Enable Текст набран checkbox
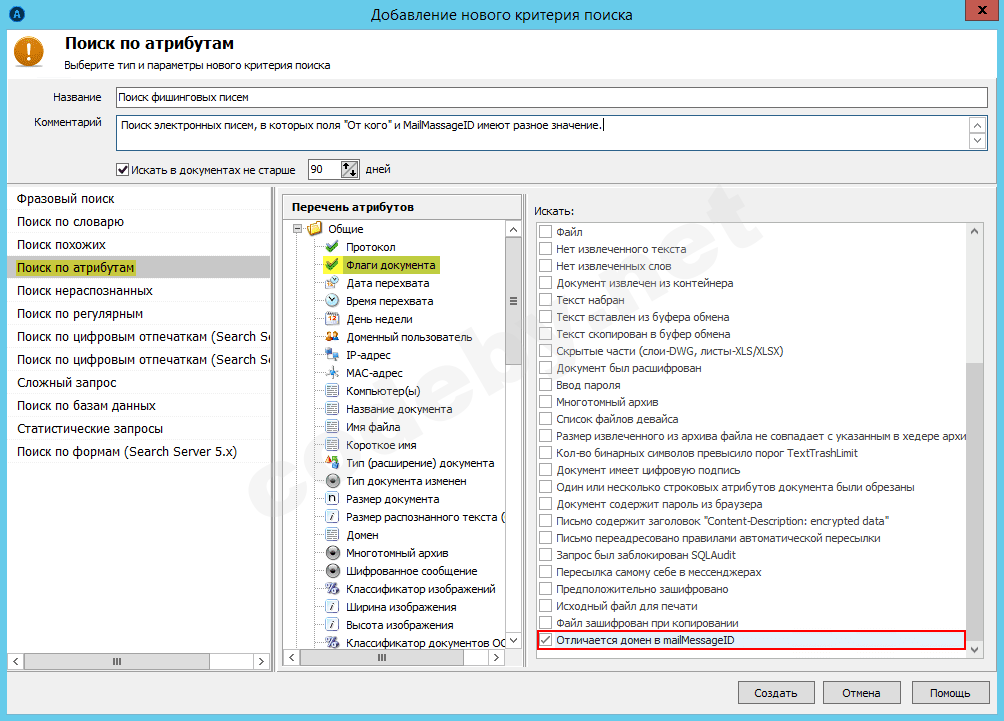Viewport: 1004px width, 721px height. [546, 300]
